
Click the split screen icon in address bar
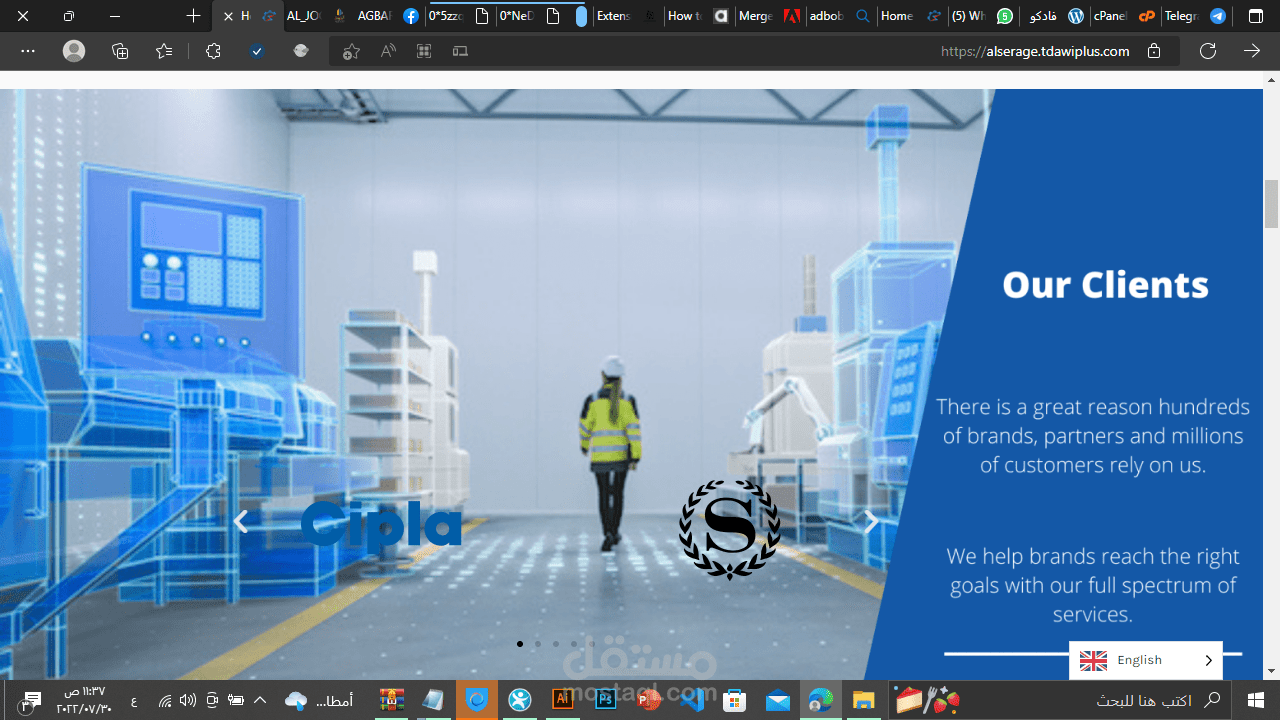(460, 51)
